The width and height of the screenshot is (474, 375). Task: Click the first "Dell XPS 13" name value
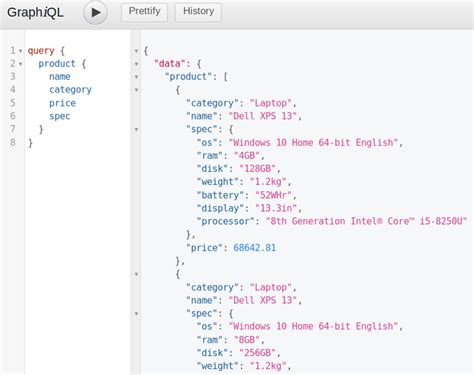(x=263, y=116)
